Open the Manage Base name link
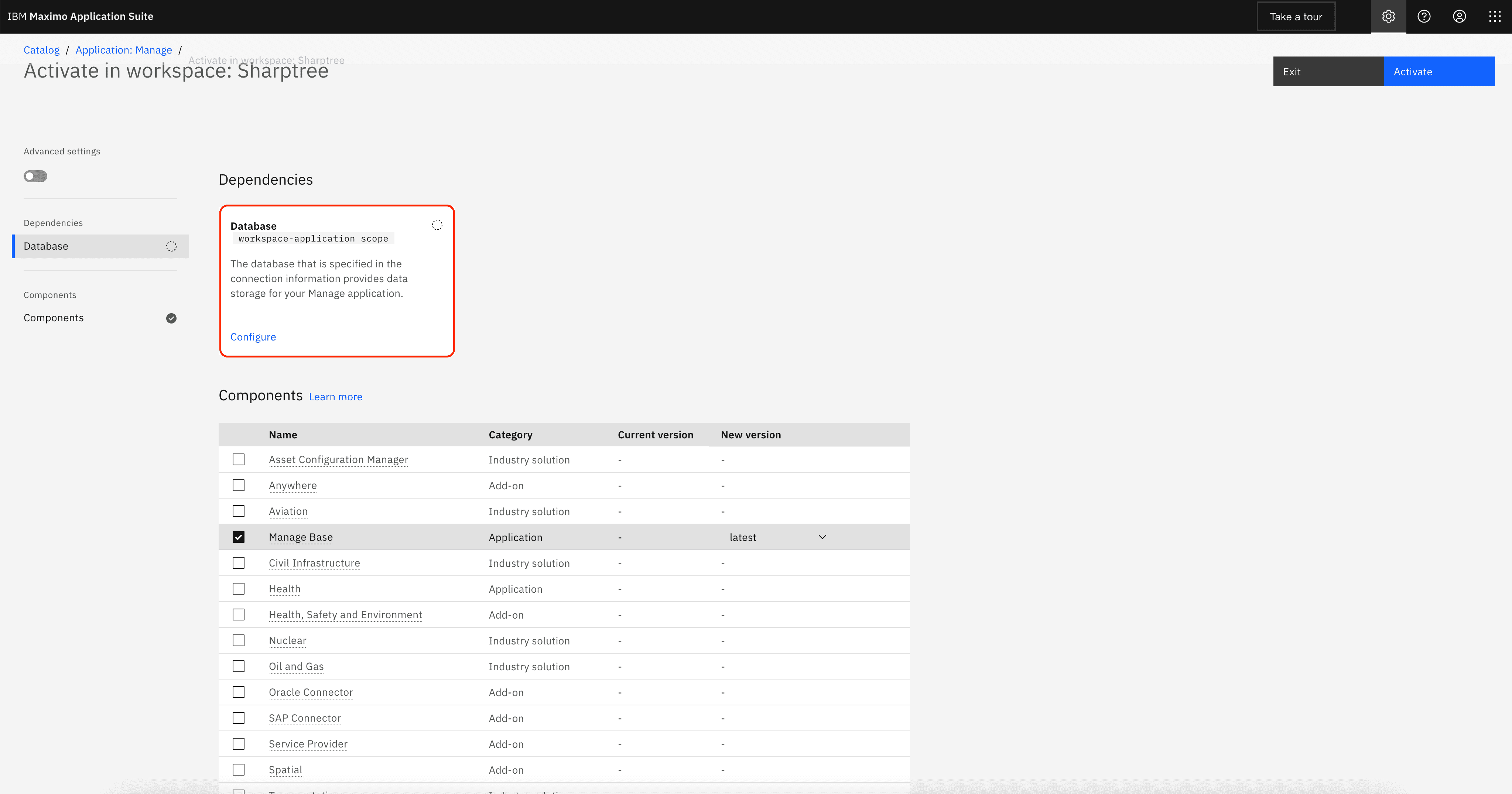The width and height of the screenshot is (1512, 794). (x=301, y=537)
